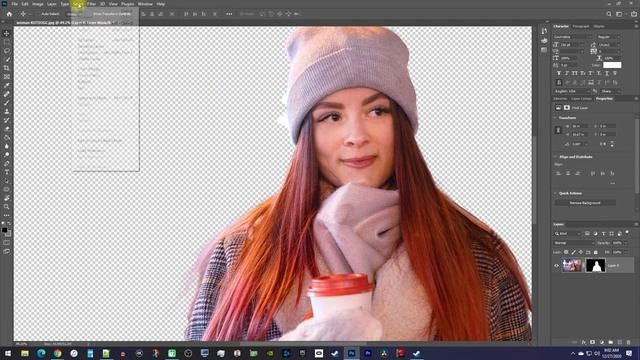
Task: Open anti-aliasing Sharp dropdown
Action: [611, 91]
